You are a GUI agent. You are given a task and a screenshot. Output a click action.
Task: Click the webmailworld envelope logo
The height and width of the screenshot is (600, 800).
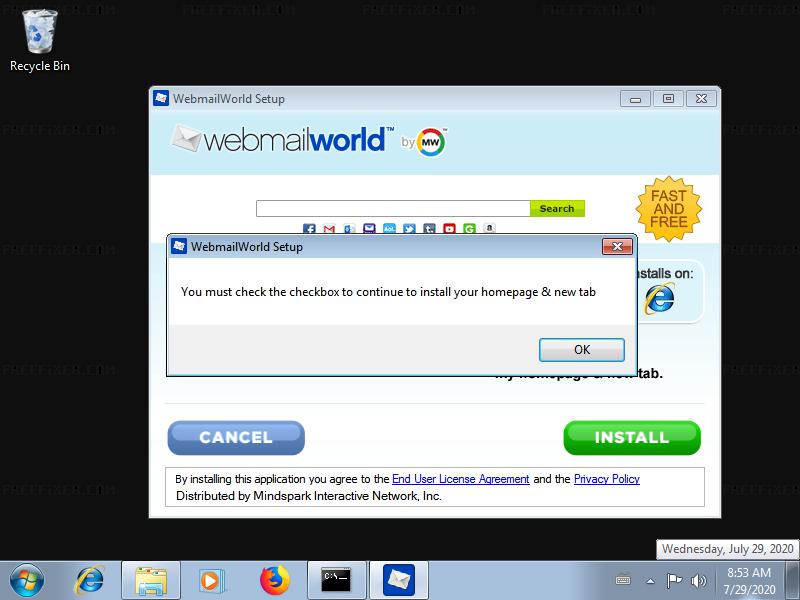[x=186, y=138]
